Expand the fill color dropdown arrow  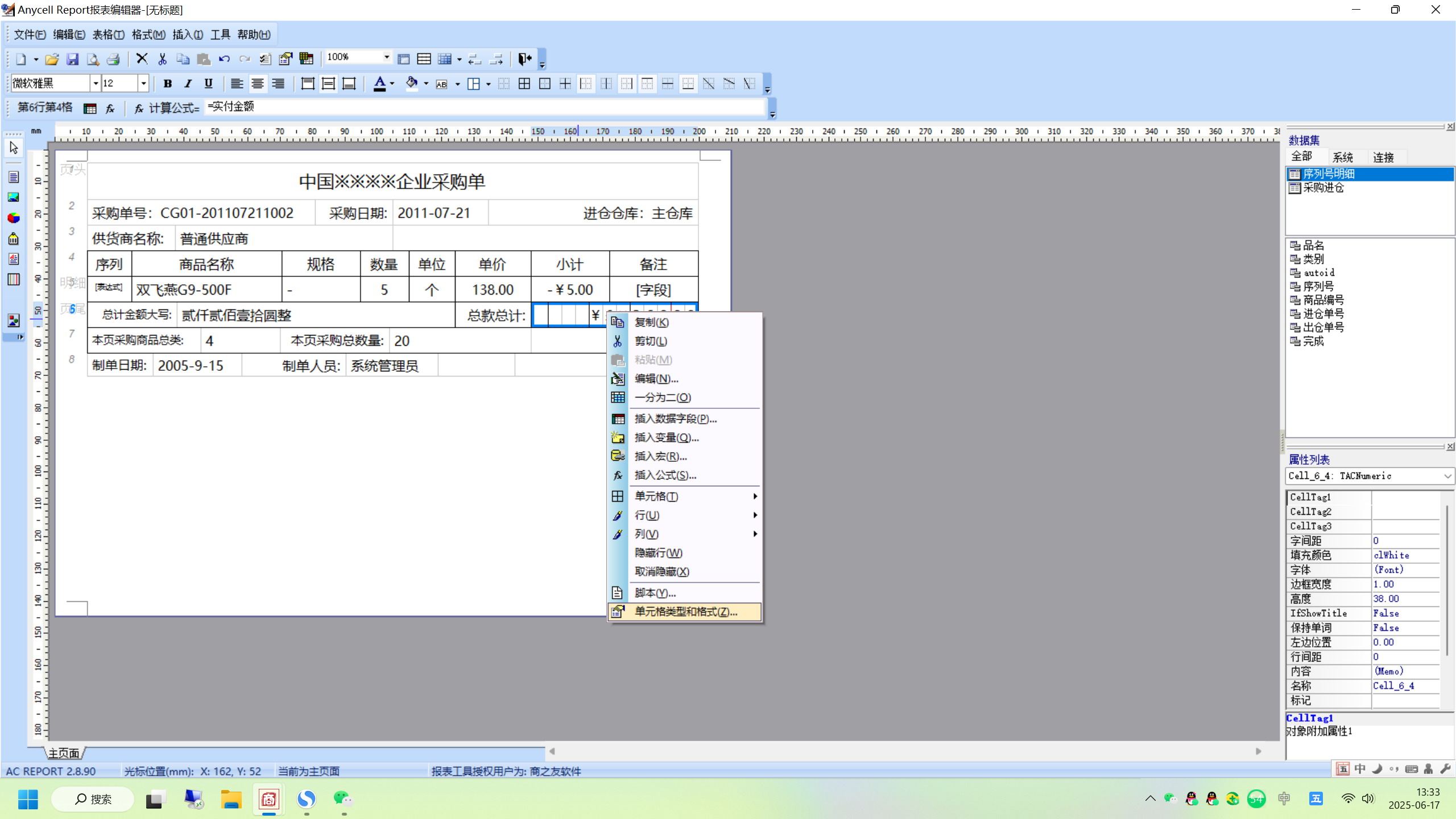(x=426, y=84)
